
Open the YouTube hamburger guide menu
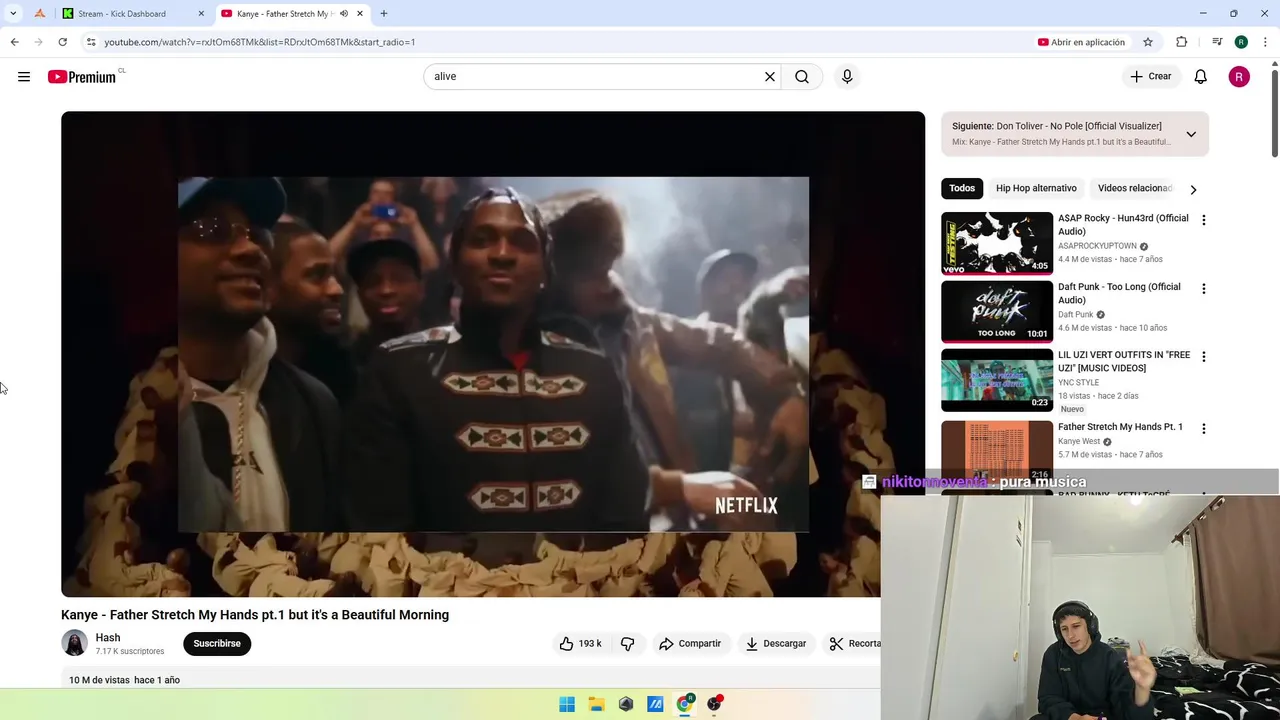click(x=24, y=77)
